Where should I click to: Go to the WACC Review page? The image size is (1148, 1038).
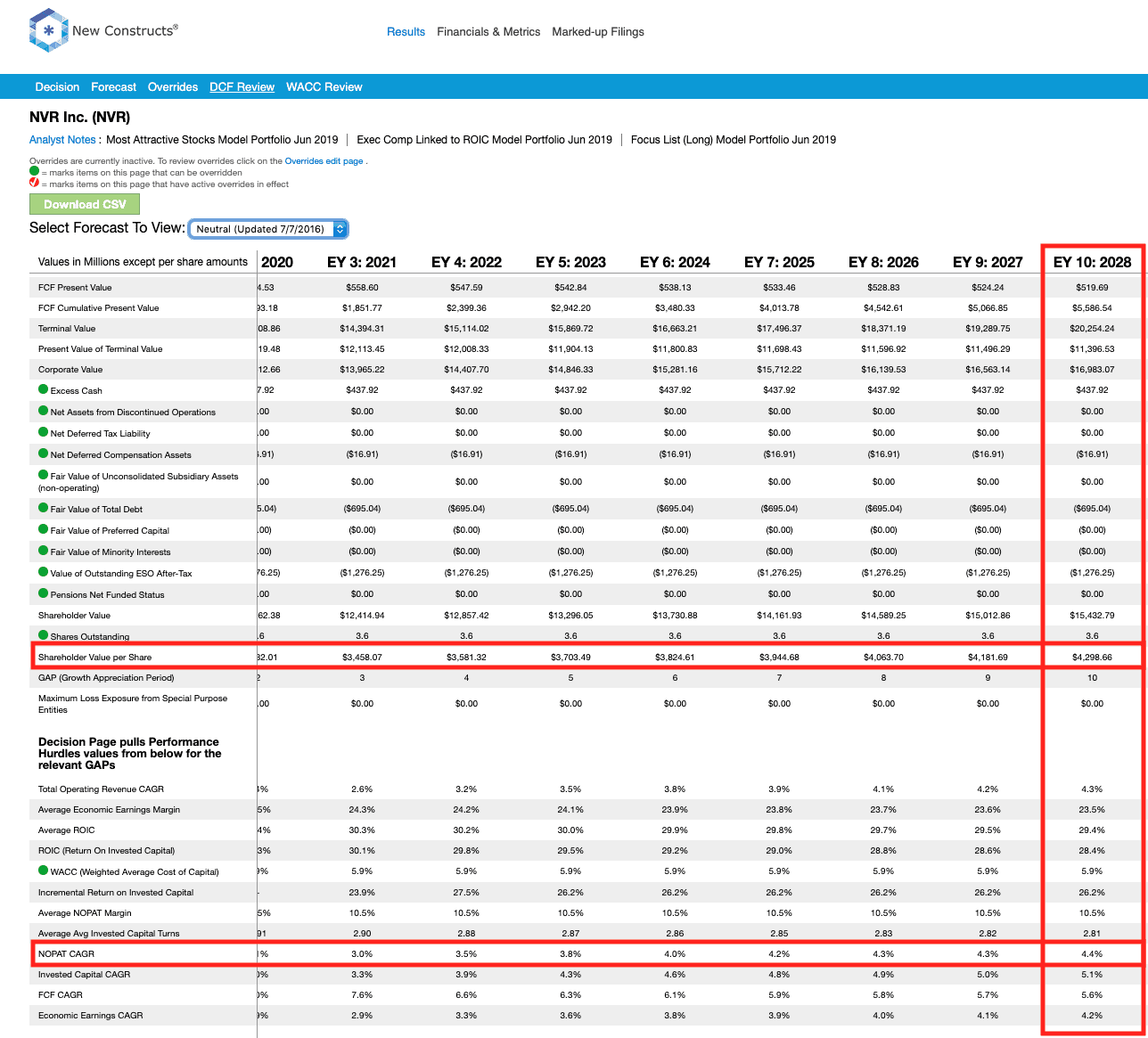(324, 86)
